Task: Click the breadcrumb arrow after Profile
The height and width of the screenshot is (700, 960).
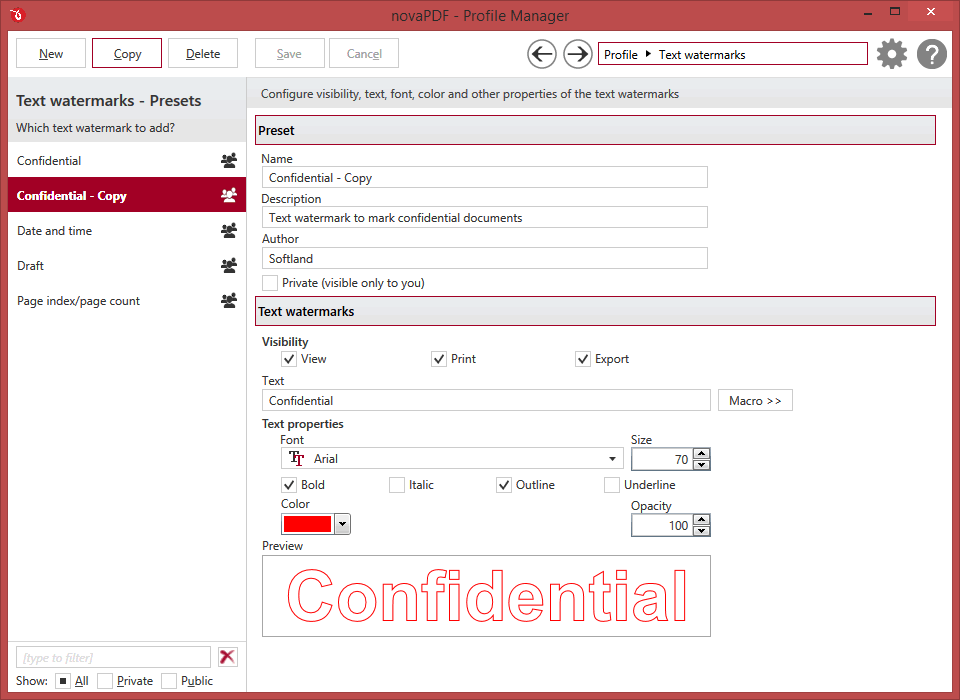Action: (x=648, y=54)
